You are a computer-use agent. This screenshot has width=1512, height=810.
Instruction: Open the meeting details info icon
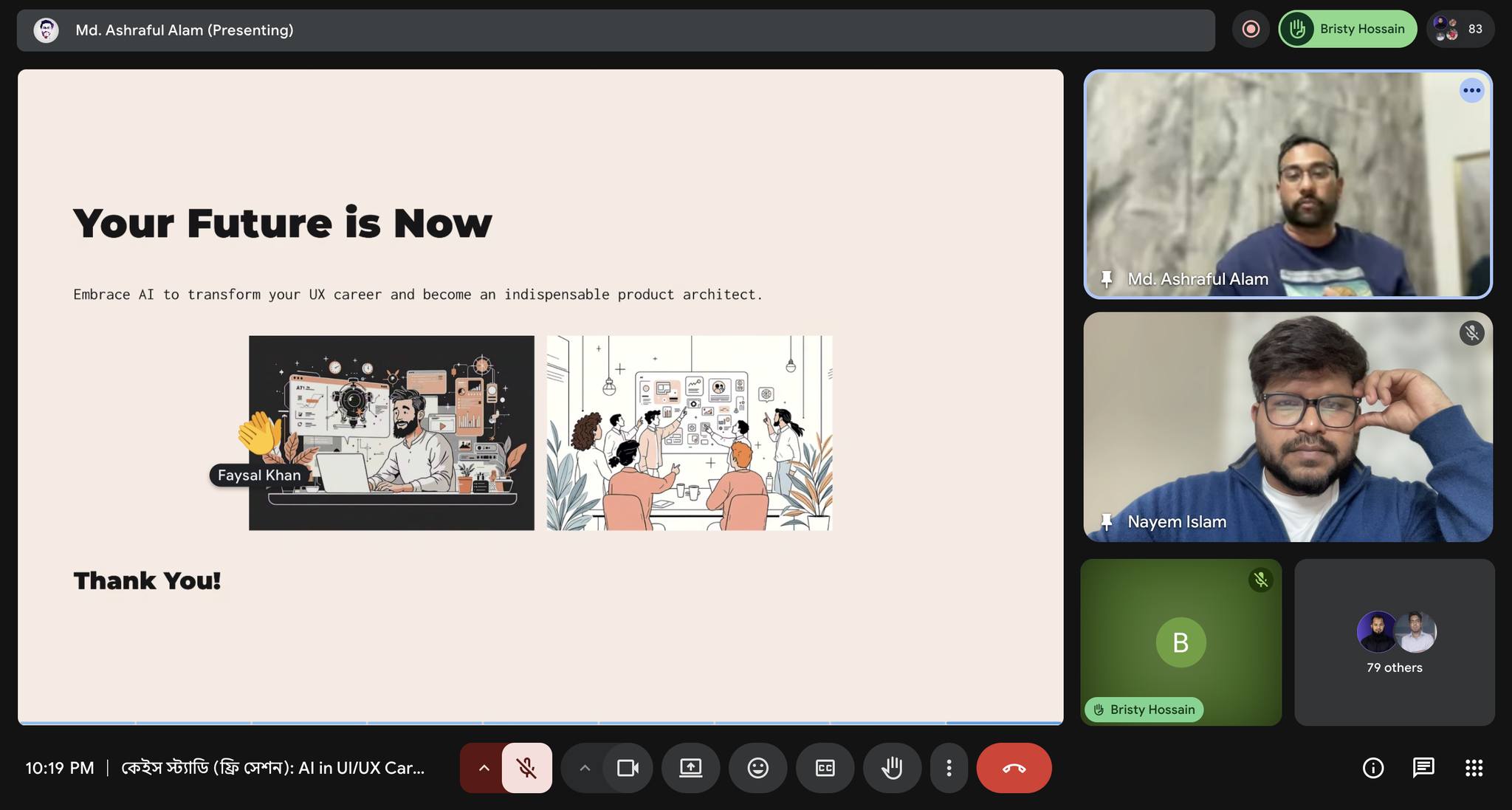pos(1372,768)
